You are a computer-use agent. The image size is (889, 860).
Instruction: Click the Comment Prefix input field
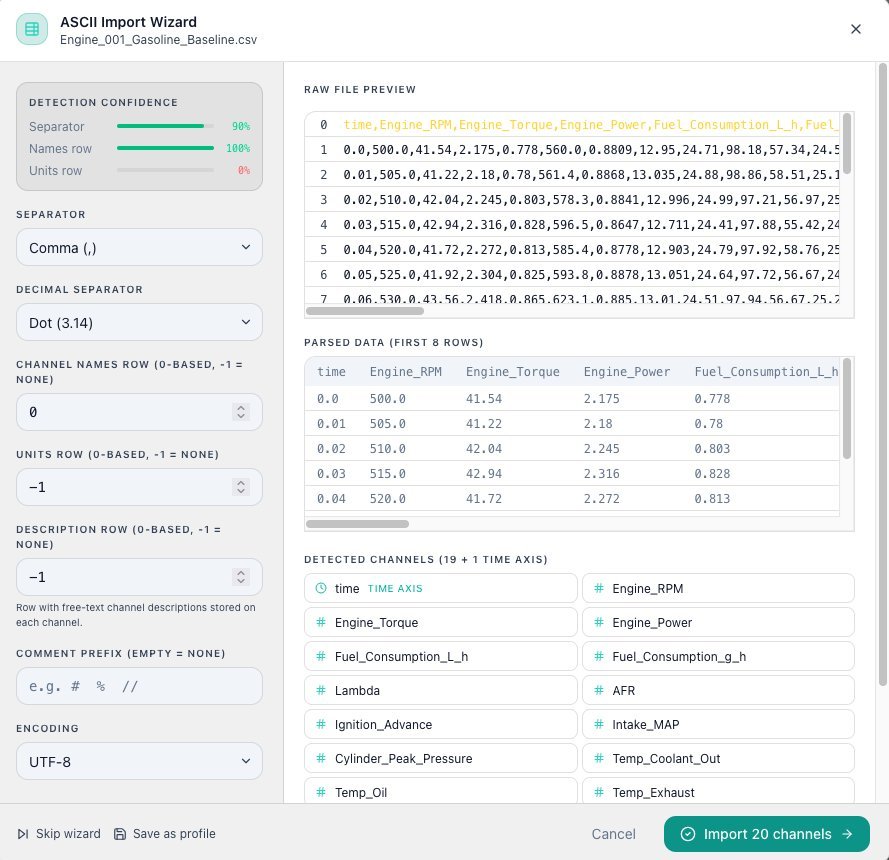coord(139,686)
